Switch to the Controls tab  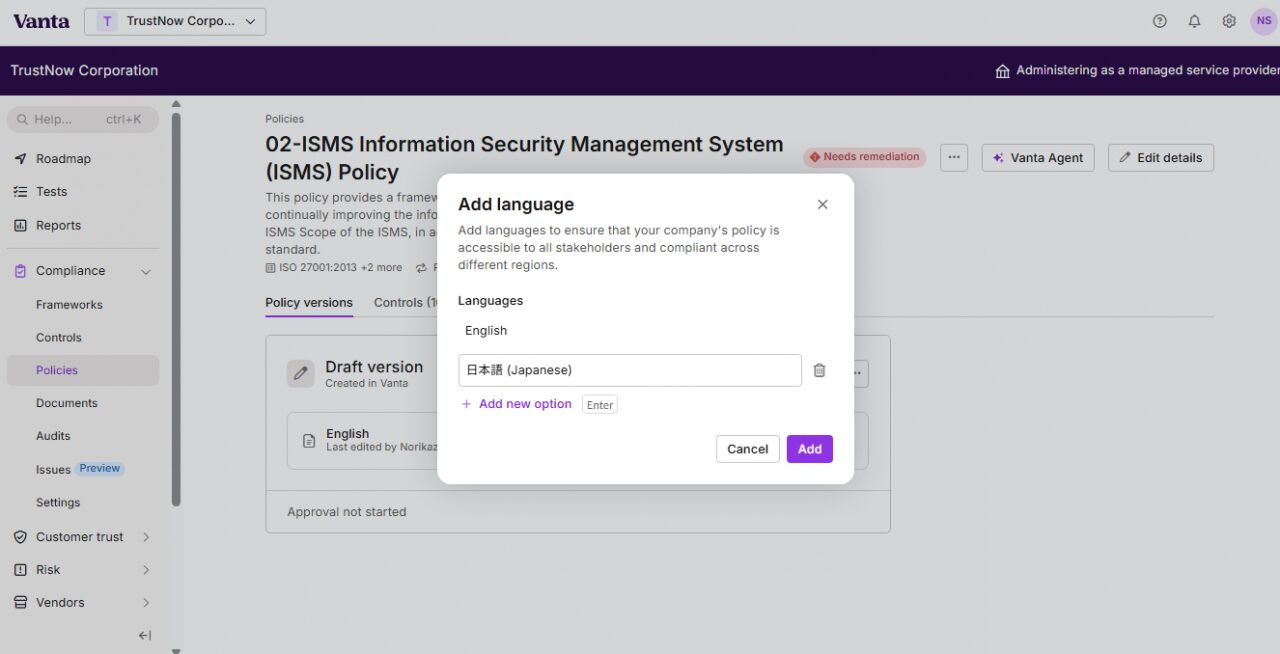(405, 303)
